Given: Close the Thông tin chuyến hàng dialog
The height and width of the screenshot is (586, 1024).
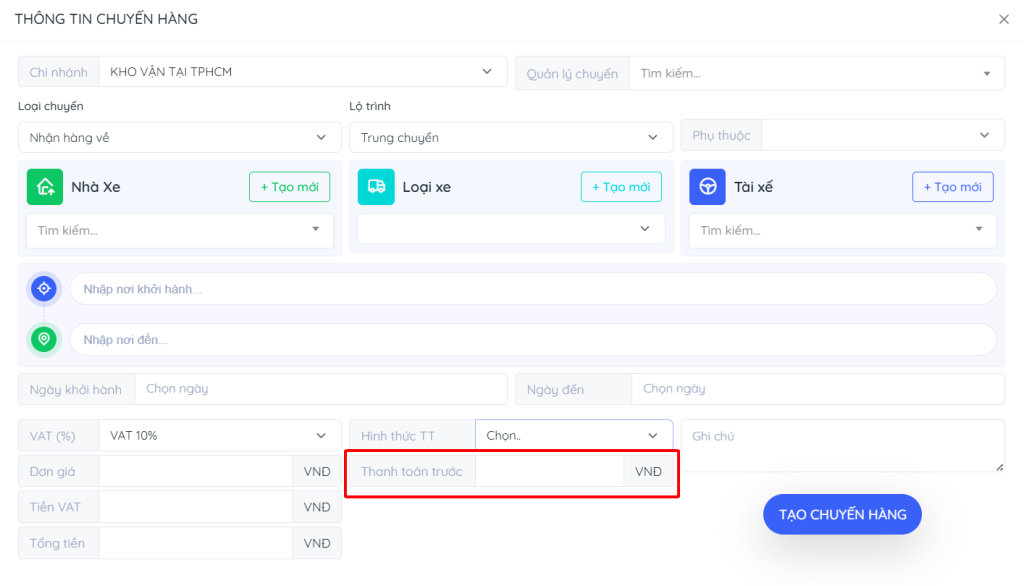Looking at the screenshot, I should [1003, 19].
